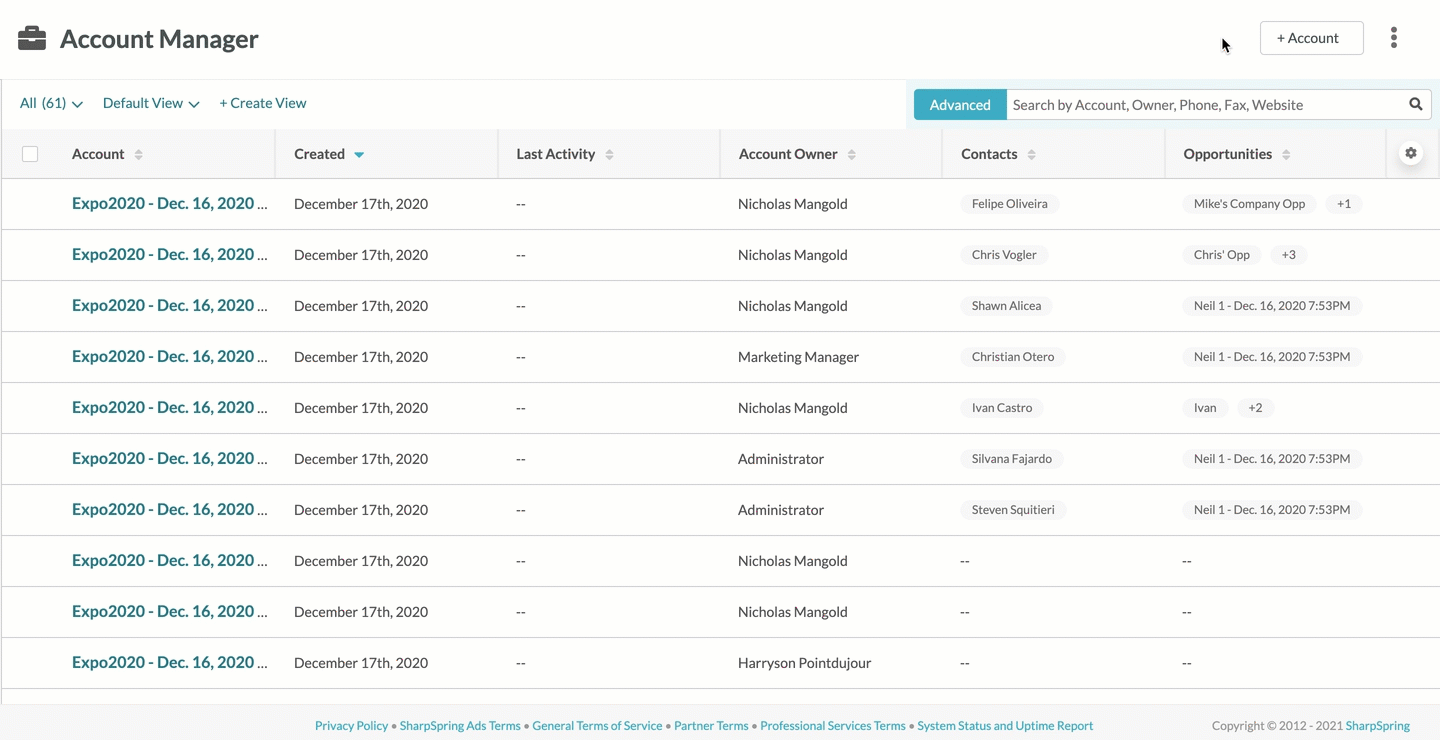Open Chris' Opp opportunity chip
This screenshot has width=1440, height=740.
coord(1222,255)
